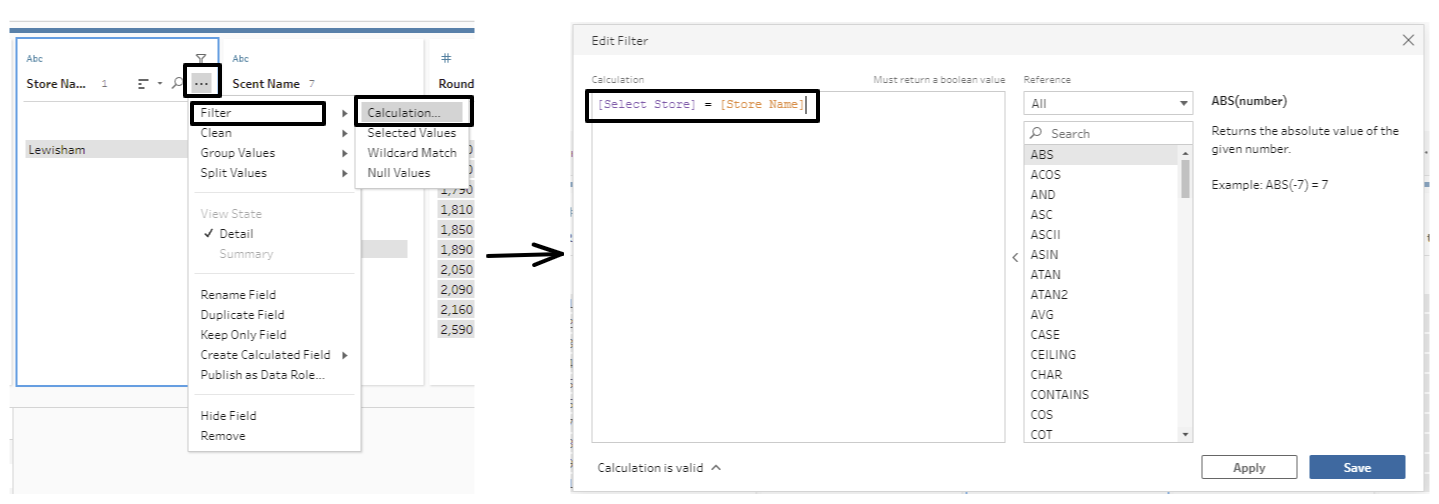The width and height of the screenshot is (1439, 504).
Task: Click the function list scrollbar thumb
Action: pyautogui.click(x=1186, y=178)
